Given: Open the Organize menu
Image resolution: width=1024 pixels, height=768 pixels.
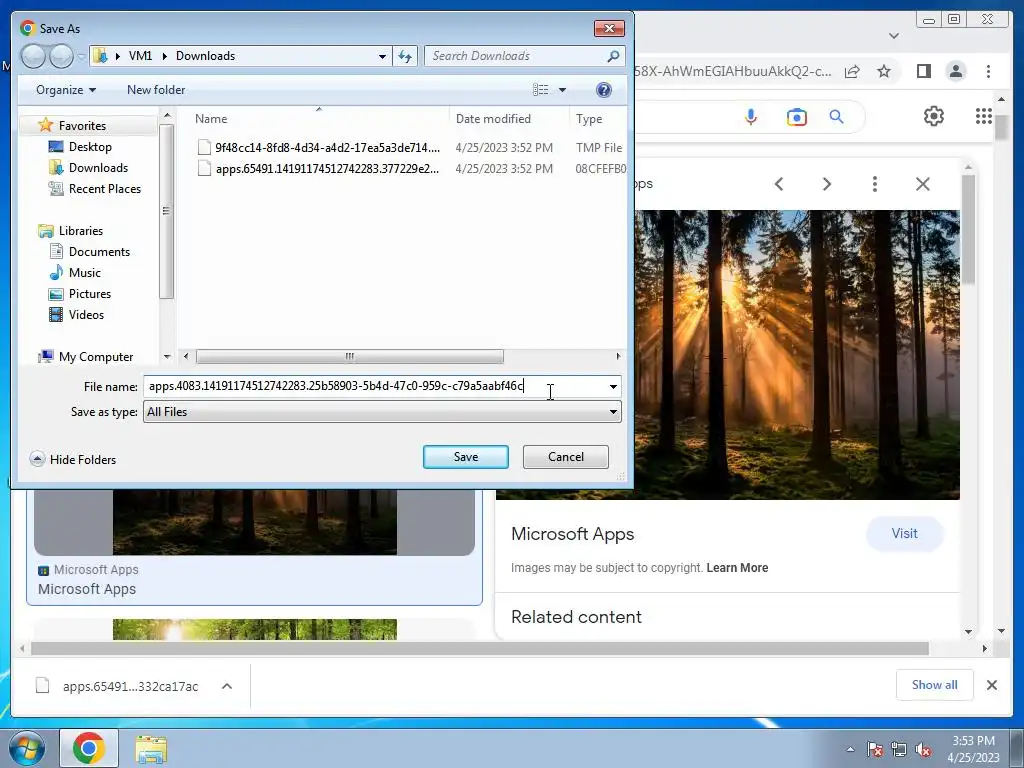Looking at the screenshot, I should point(66,90).
